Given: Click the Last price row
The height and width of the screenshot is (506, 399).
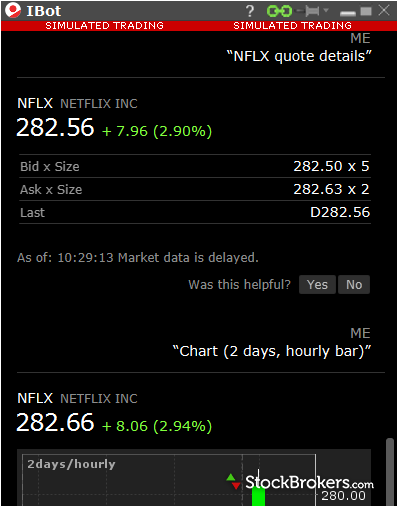Looking at the screenshot, I should 195,212.
